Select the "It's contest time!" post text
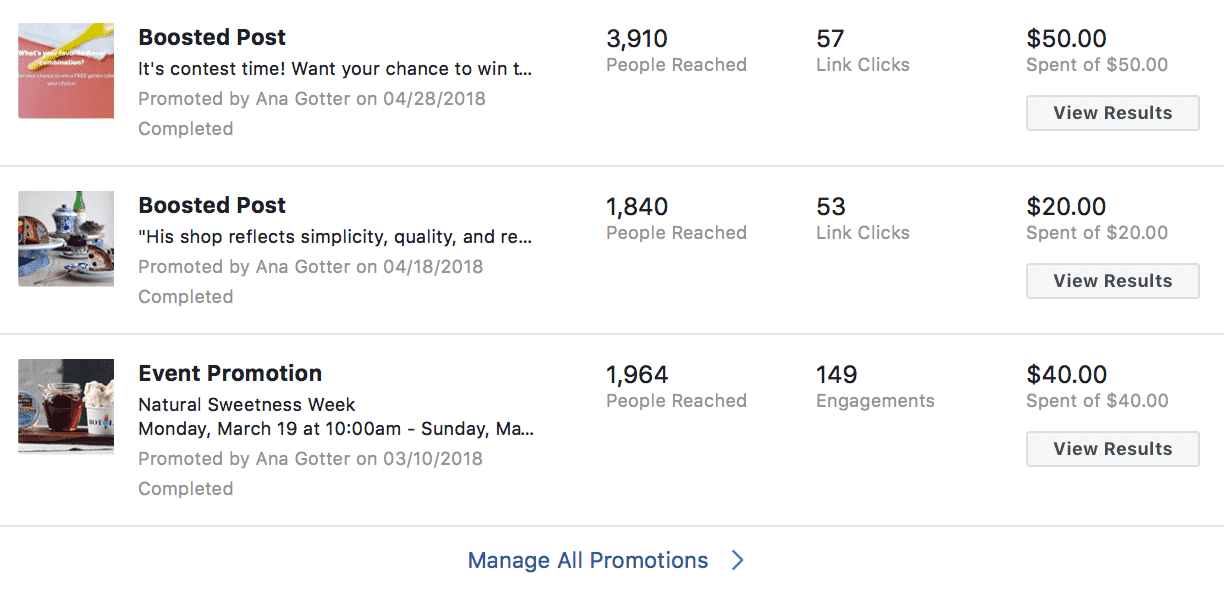1224x590 pixels. pos(335,69)
